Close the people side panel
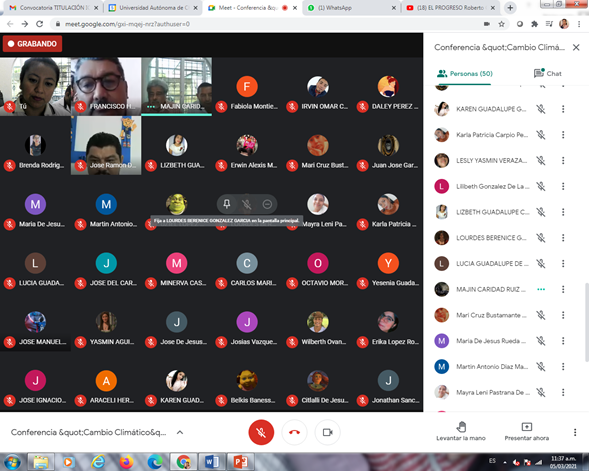Image resolution: width=589 pixels, height=471 pixels. pos(576,47)
